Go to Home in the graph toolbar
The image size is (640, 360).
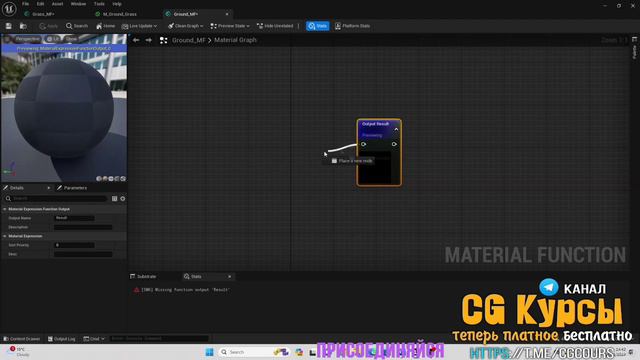(105, 26)
